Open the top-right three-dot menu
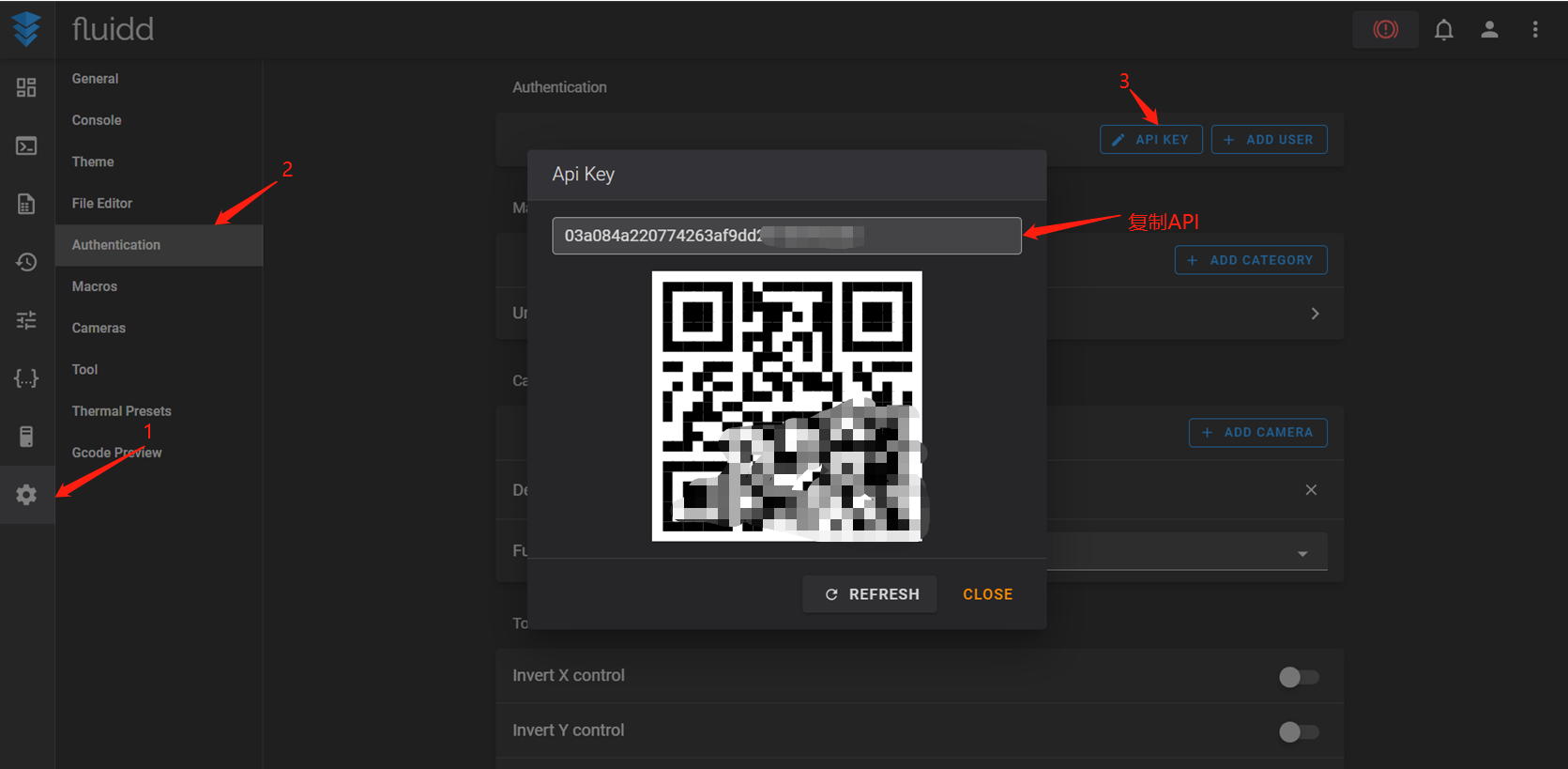Viewport: 1568px width, 769px height. click(x=1535, y=30)
